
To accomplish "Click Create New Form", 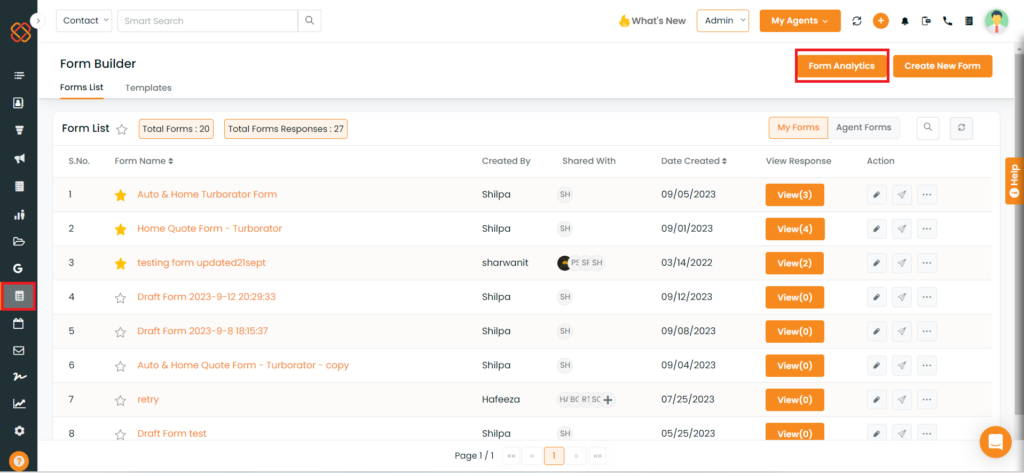I will 942,66.
